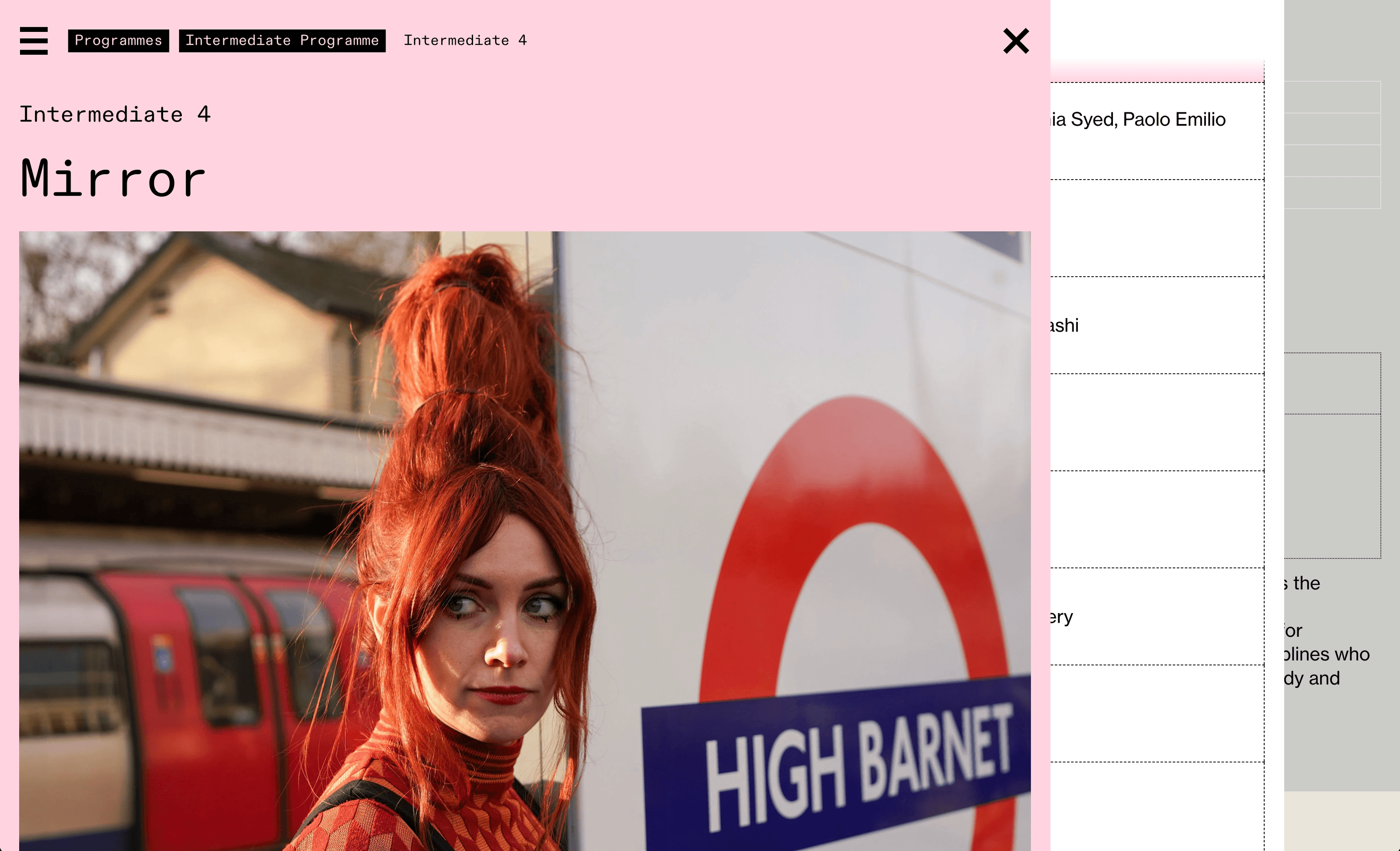Viewport: 1400px width, 851px height.
Task: Select the Intermediate 4 breadcrumb label
Action: [x=465, y=41]
